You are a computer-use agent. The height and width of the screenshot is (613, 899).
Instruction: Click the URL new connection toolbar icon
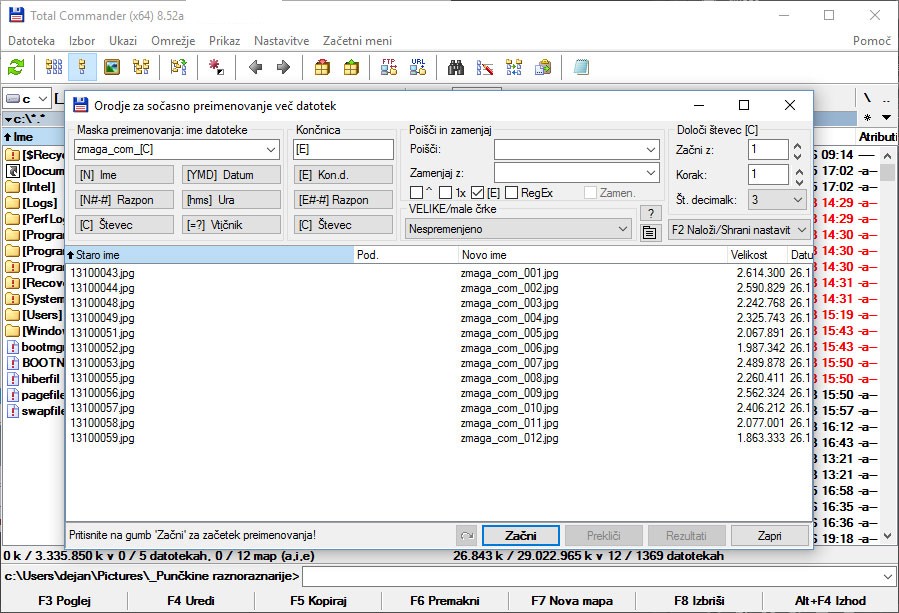point(418,68)
